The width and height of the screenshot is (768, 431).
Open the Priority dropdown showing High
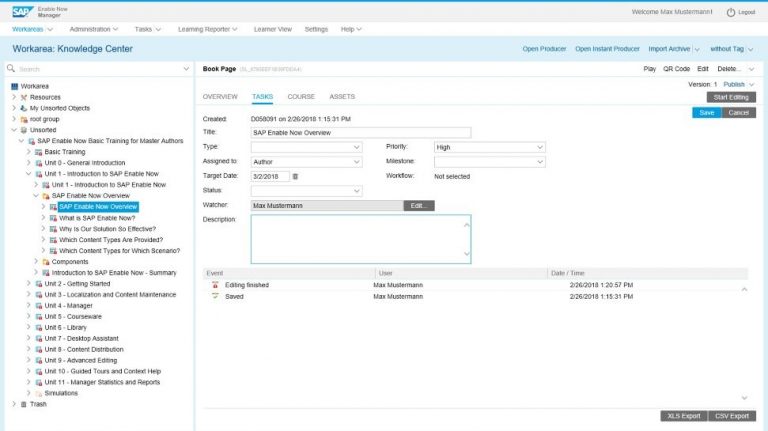[489, 147]
